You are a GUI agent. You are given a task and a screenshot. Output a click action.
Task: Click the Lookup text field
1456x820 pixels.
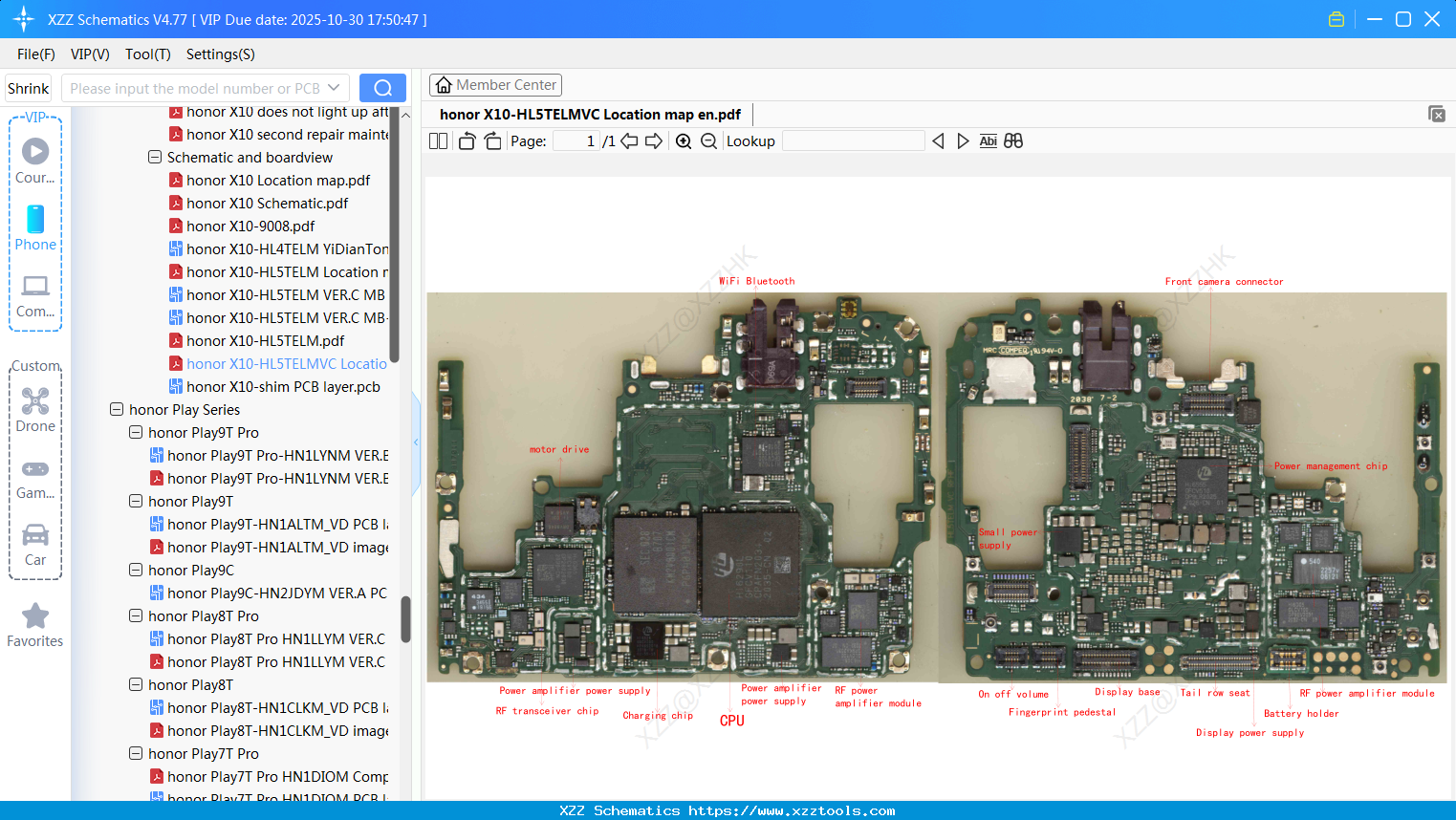853,141
